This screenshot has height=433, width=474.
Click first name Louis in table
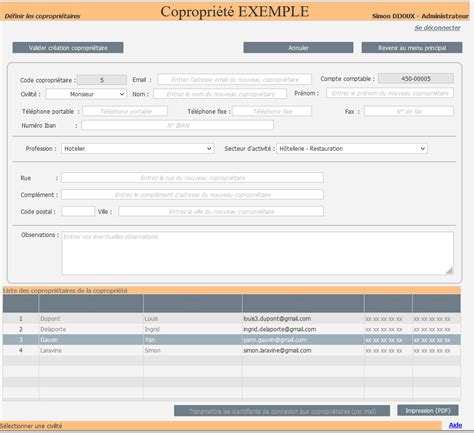[151, 319]
